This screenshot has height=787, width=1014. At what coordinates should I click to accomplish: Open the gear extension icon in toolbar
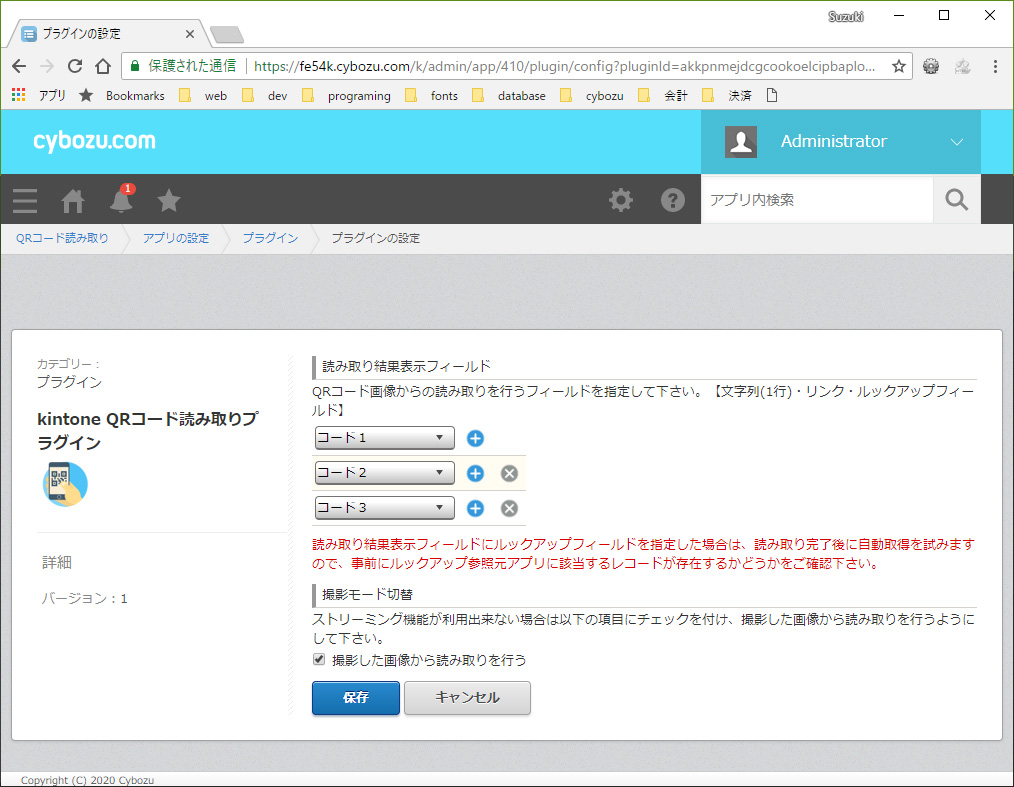[931, 66]
